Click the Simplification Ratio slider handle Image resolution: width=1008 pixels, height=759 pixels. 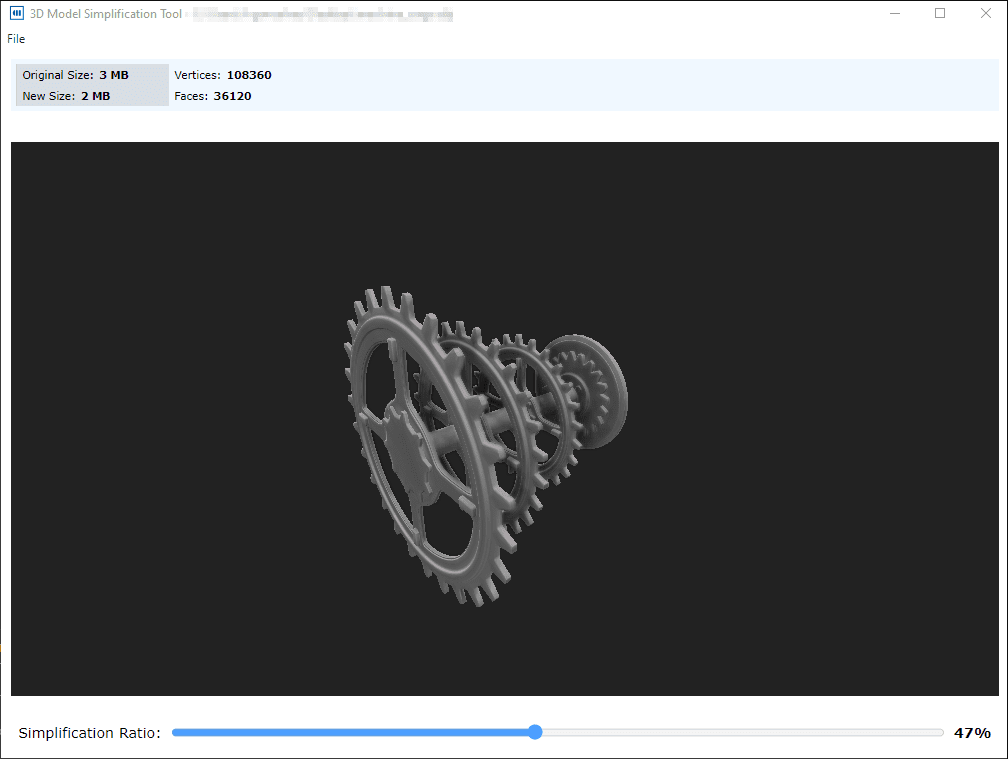[x=535, y=732]
